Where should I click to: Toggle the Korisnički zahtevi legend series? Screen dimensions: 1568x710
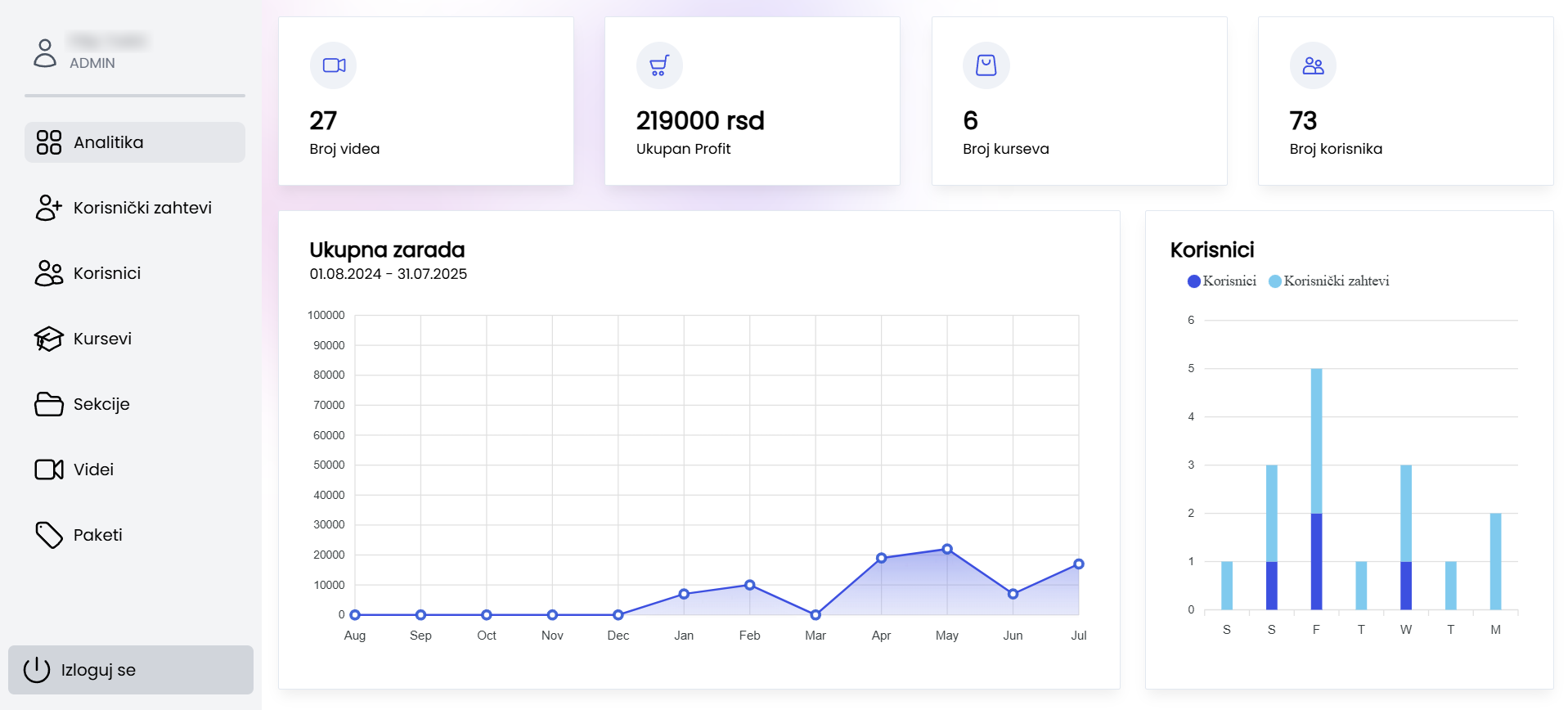pos(1329,281)
